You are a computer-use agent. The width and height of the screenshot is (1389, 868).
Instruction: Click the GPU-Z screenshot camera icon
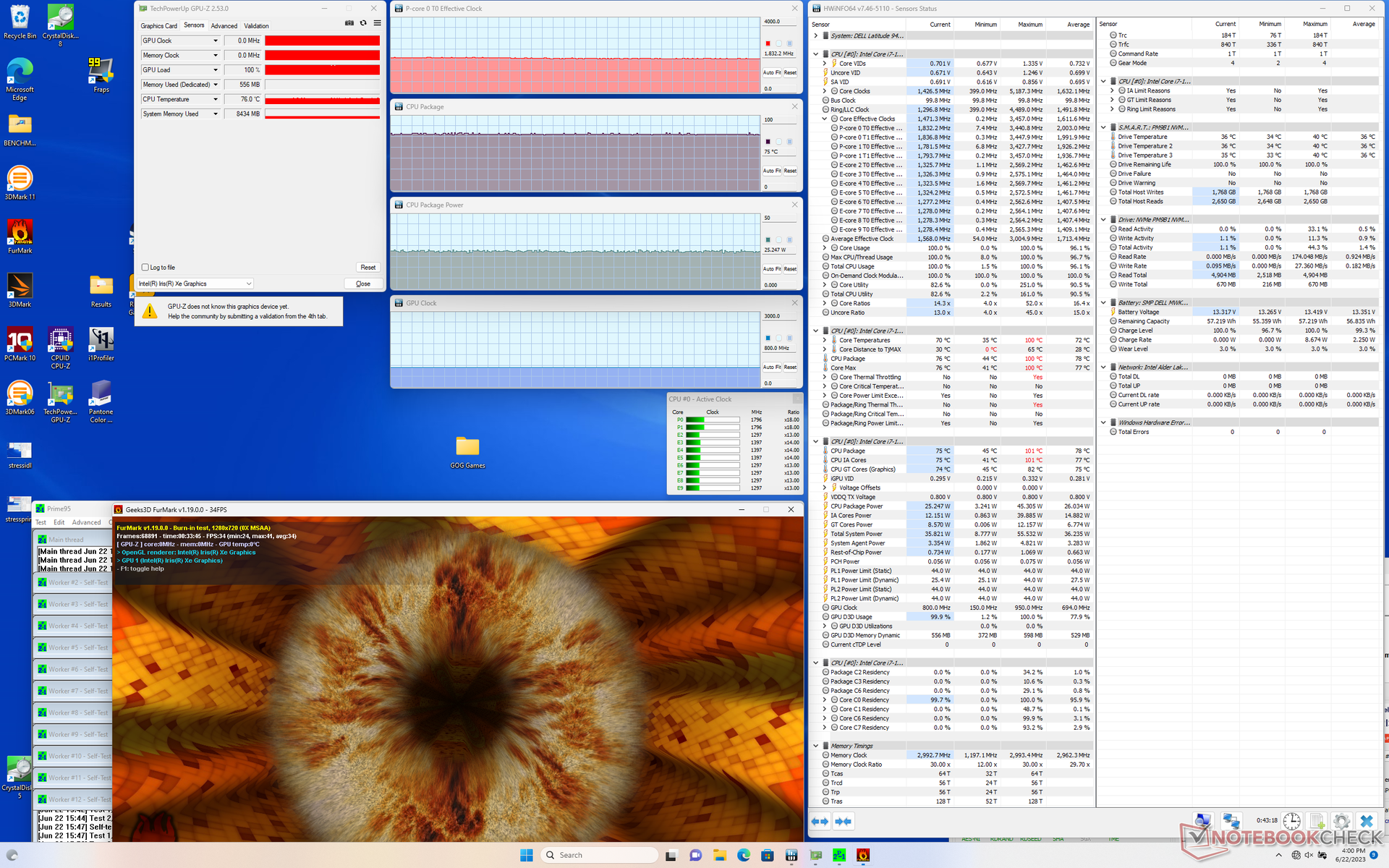tap(349, 23)
